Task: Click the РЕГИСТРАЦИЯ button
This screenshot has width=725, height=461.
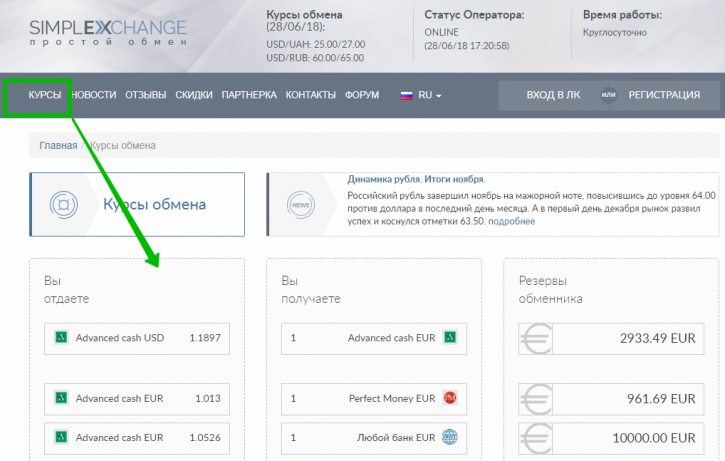Action: pos(664,95)
